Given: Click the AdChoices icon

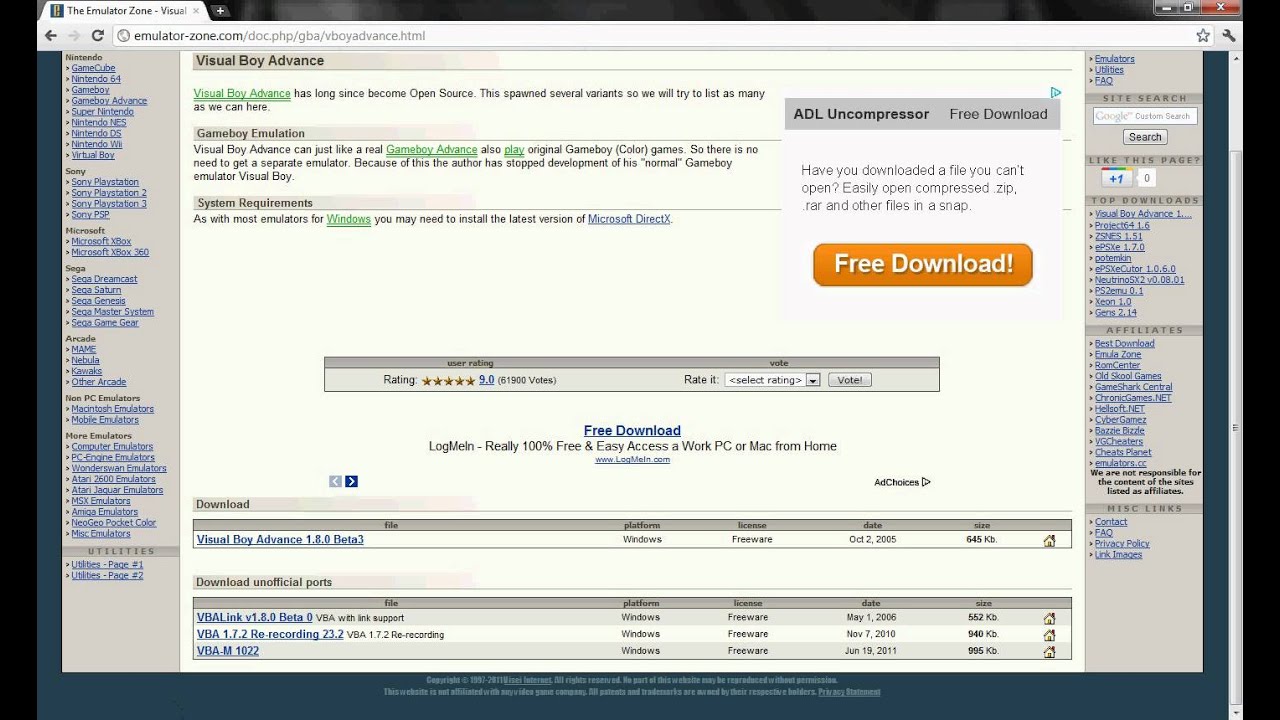Looking at the screenshot, I should pyautogui.click(x=926, y=482).
